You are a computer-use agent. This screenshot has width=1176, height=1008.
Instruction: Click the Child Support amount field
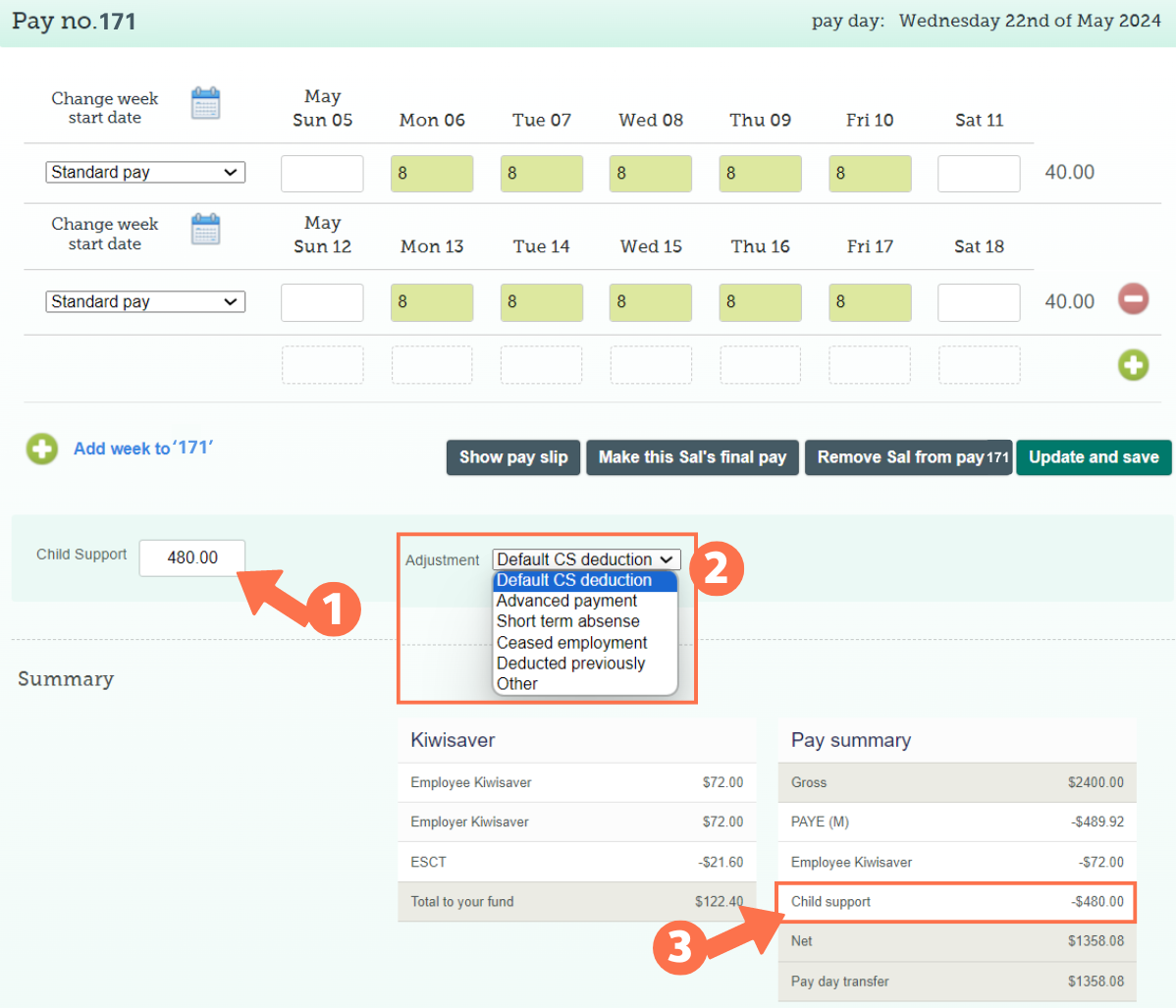point(192,557)
